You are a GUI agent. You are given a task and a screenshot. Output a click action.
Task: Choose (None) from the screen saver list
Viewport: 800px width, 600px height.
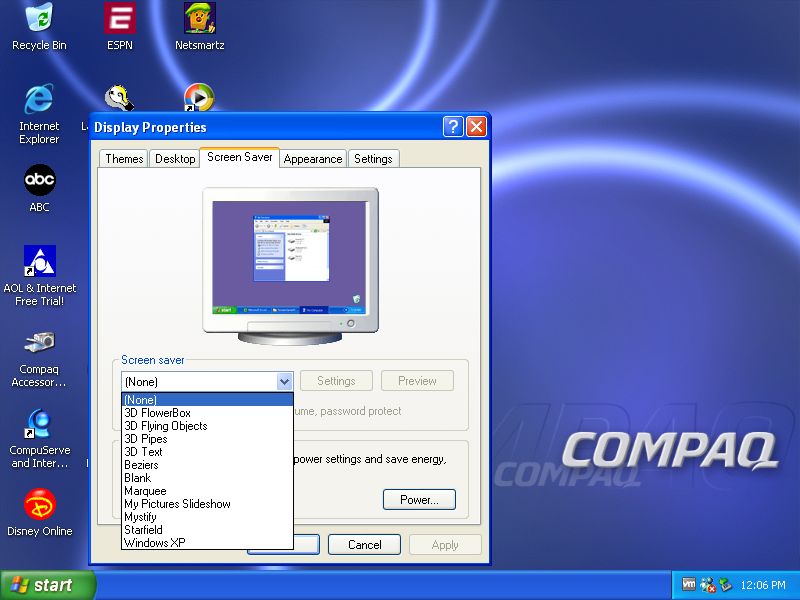tap(207, 400)
